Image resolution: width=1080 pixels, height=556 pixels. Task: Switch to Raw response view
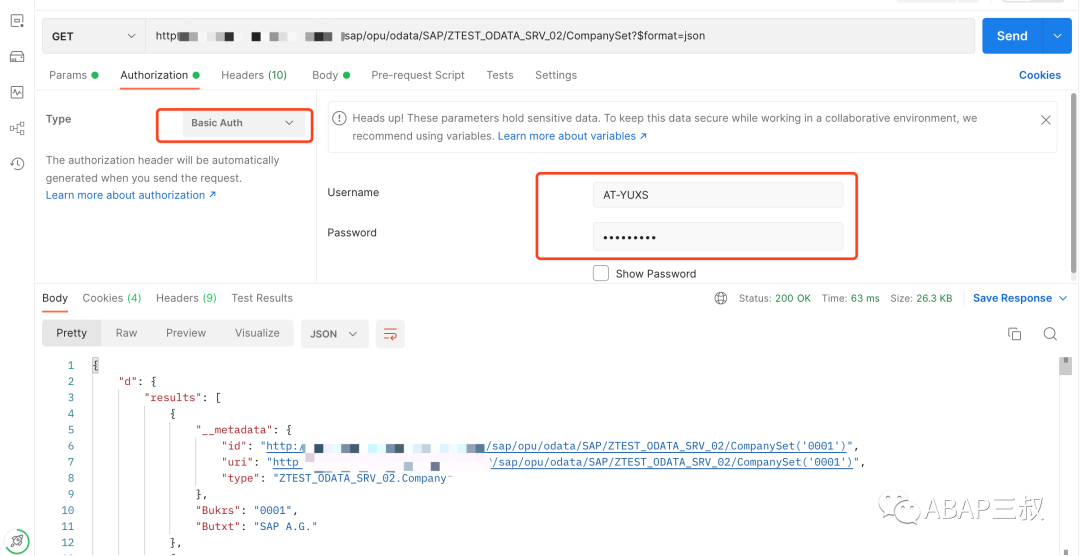click(126, 333)
